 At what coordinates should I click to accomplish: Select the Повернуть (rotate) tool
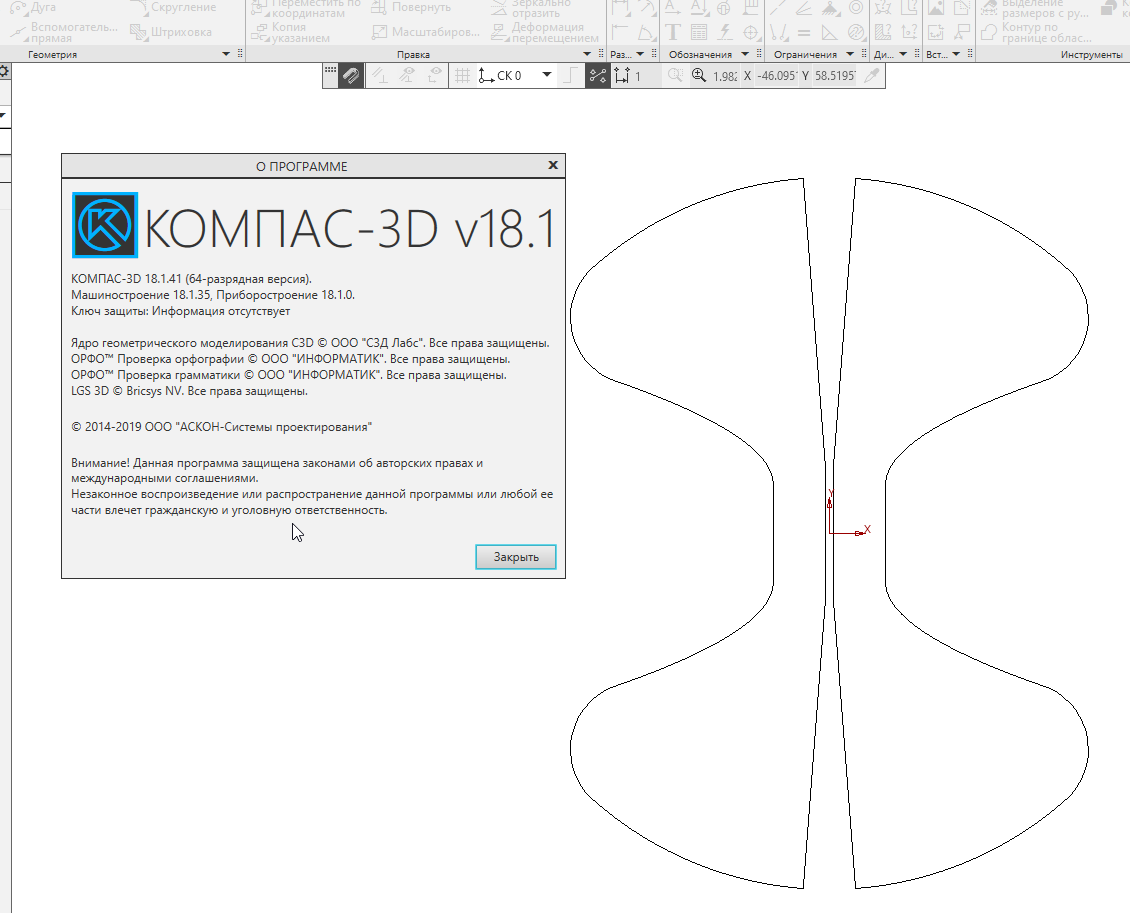(x=411, y=7)
